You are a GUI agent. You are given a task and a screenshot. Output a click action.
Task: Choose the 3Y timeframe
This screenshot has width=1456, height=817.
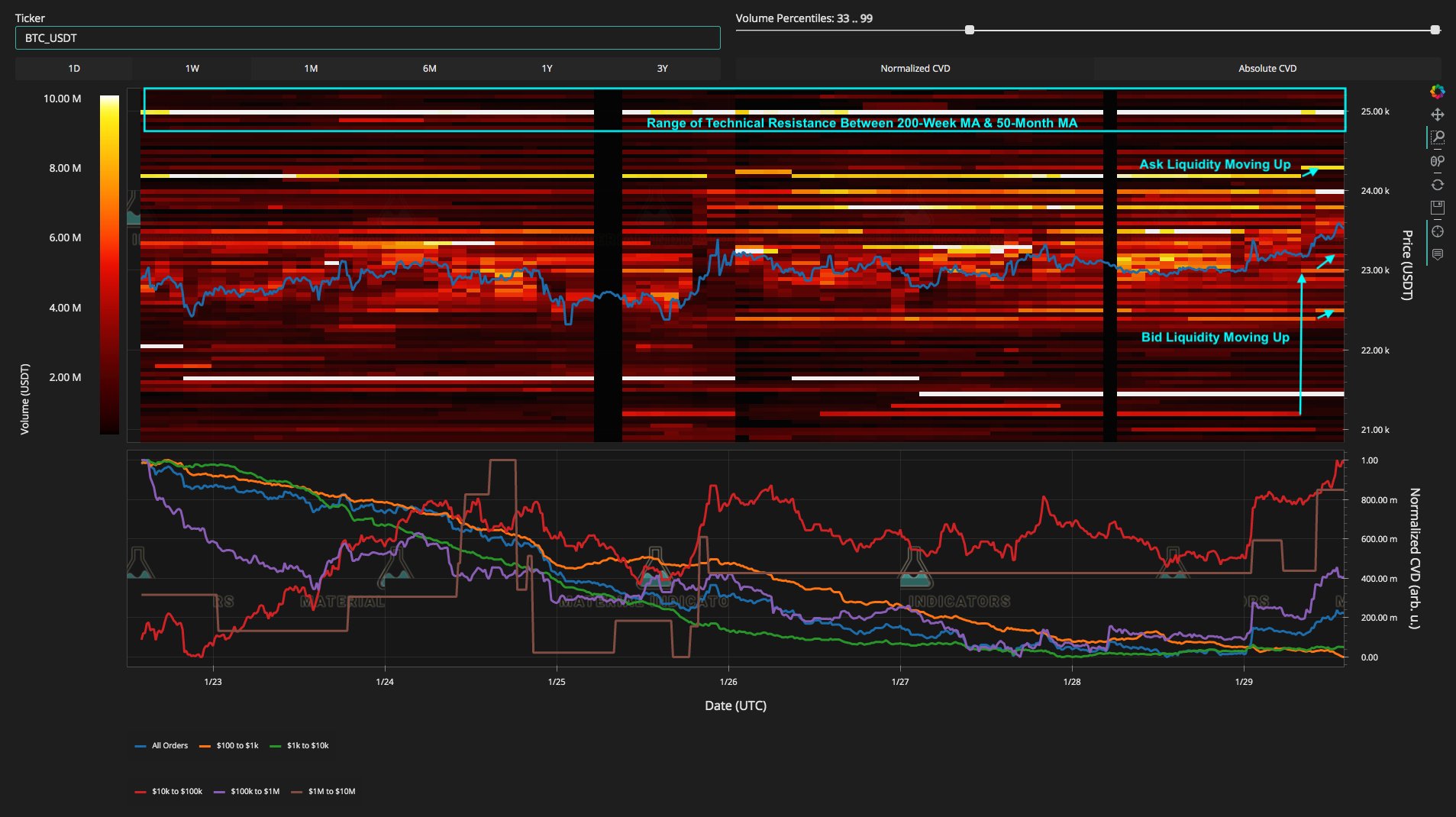(x=662, y=69)
